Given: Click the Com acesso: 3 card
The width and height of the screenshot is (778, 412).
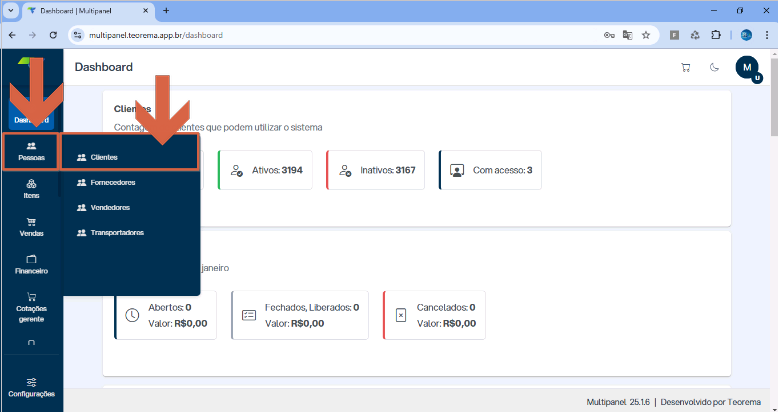Looking at the screenshot, I should coord(490,170).
